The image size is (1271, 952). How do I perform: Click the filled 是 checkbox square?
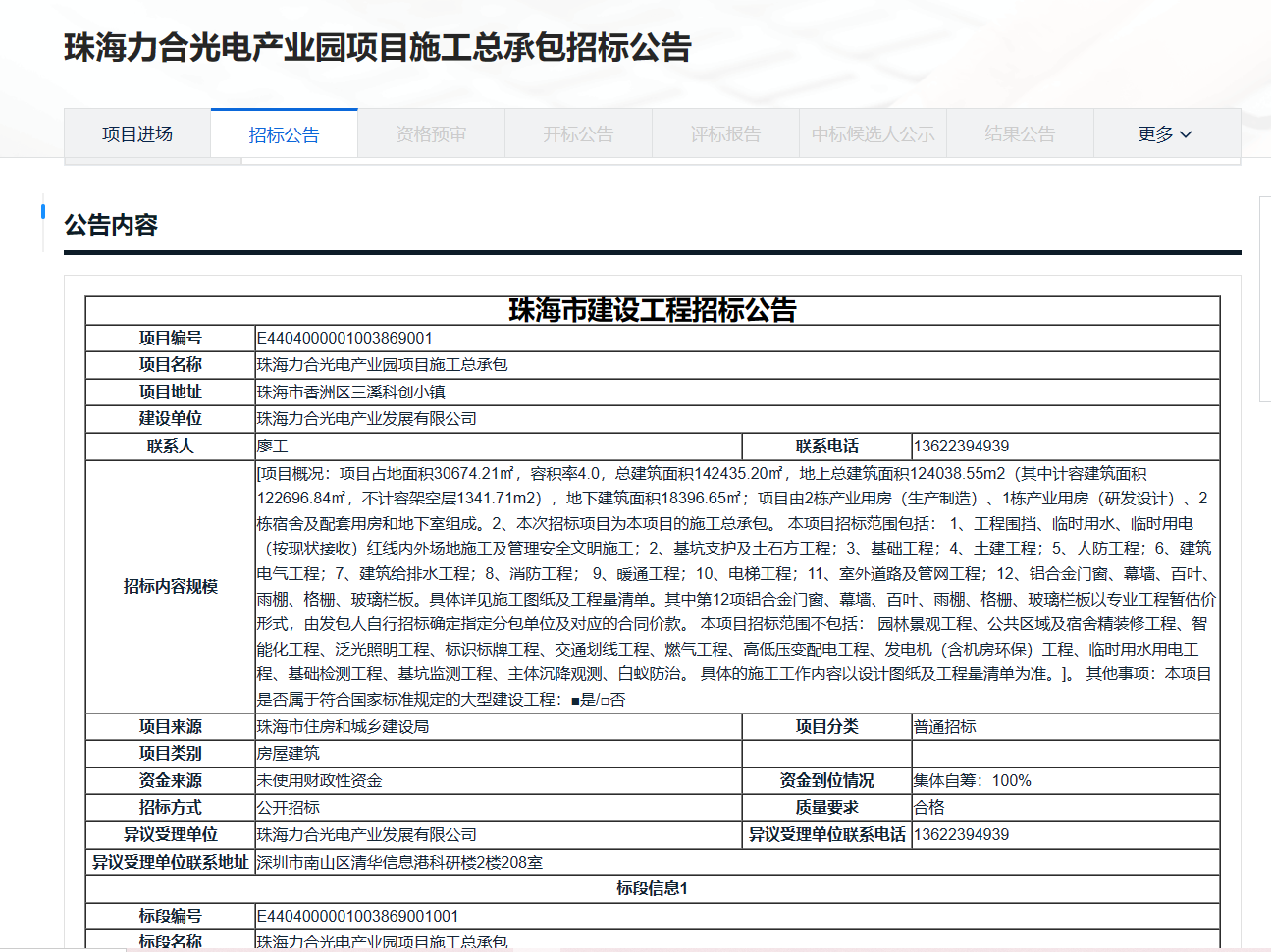tap(575, 701)
